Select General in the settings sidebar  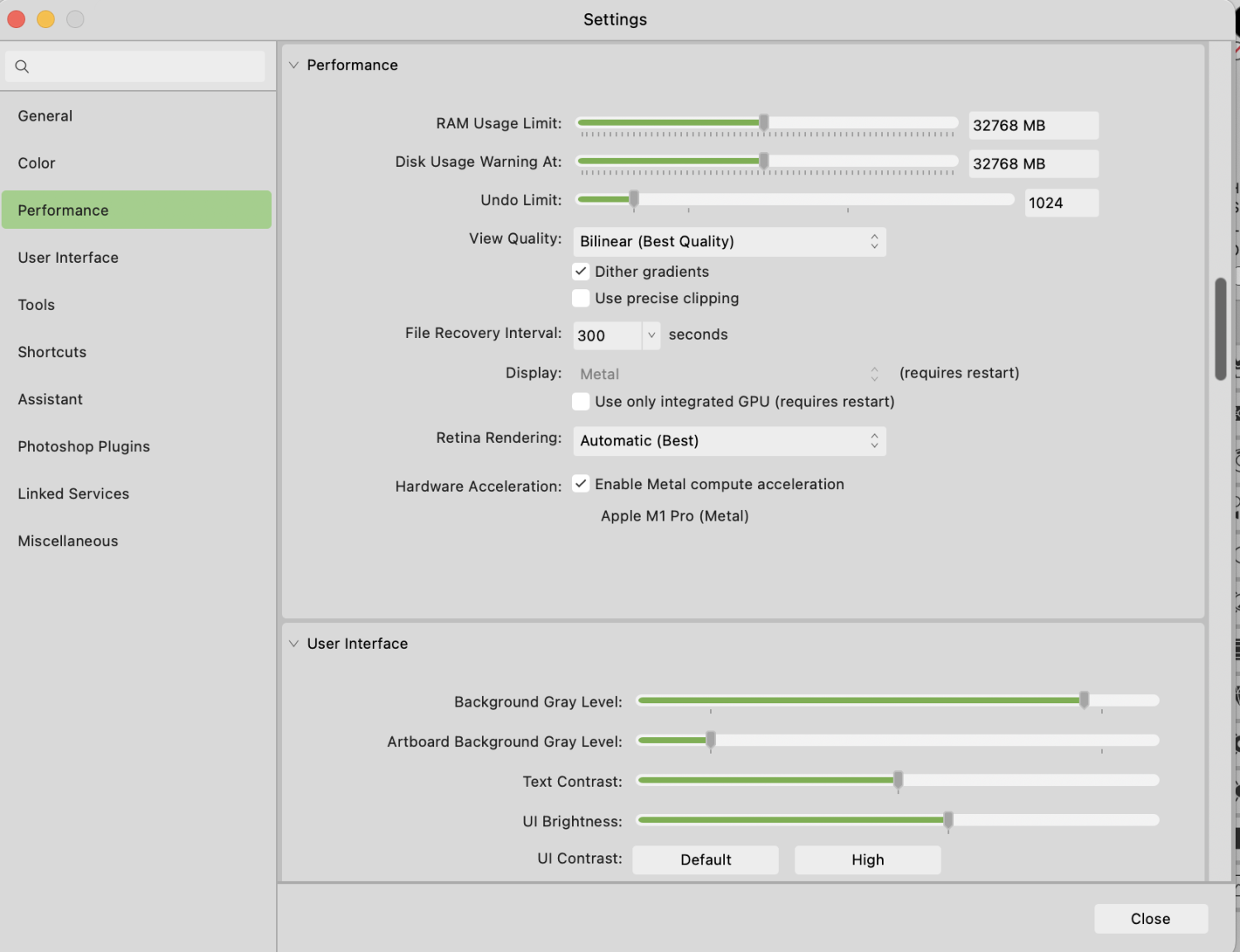click(x=45, y=117)
